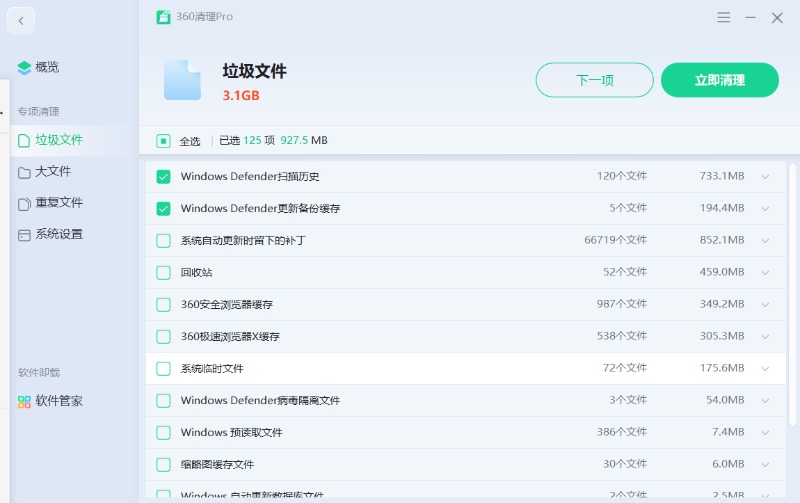Click the back arrow button
This screenshot has width=800, height=503.
click(x=21, y=21)
